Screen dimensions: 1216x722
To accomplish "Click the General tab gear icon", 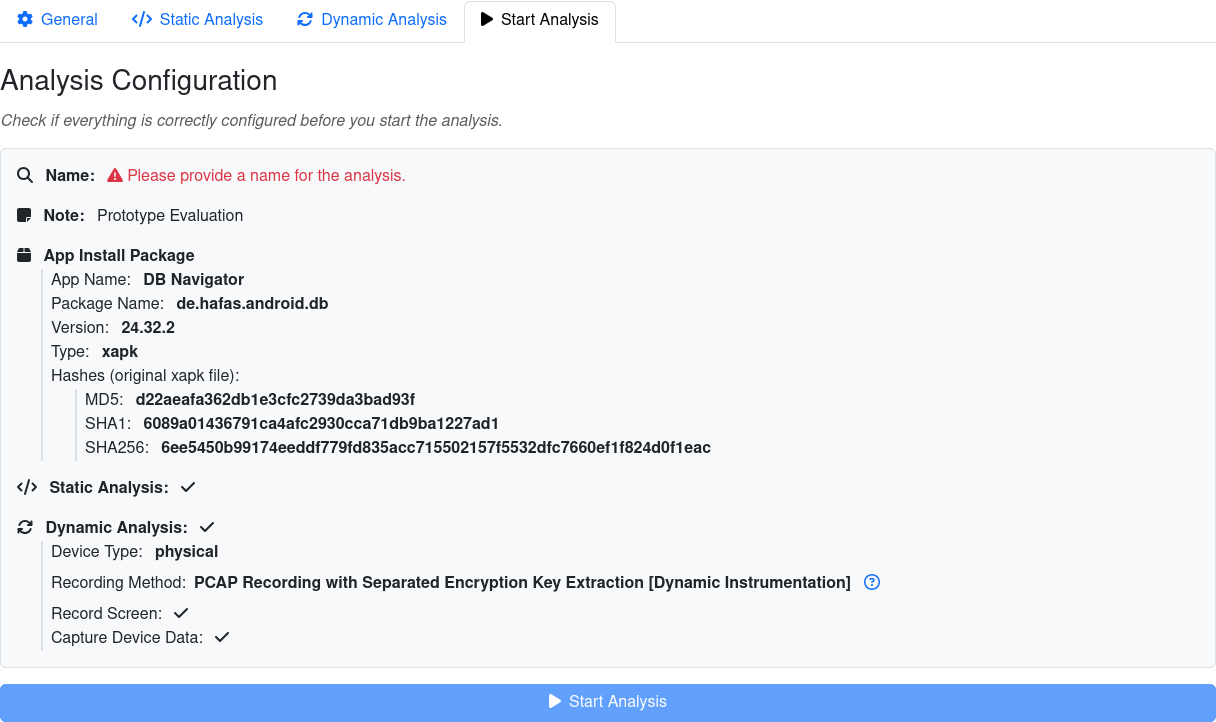I will (x=25, y=20).
